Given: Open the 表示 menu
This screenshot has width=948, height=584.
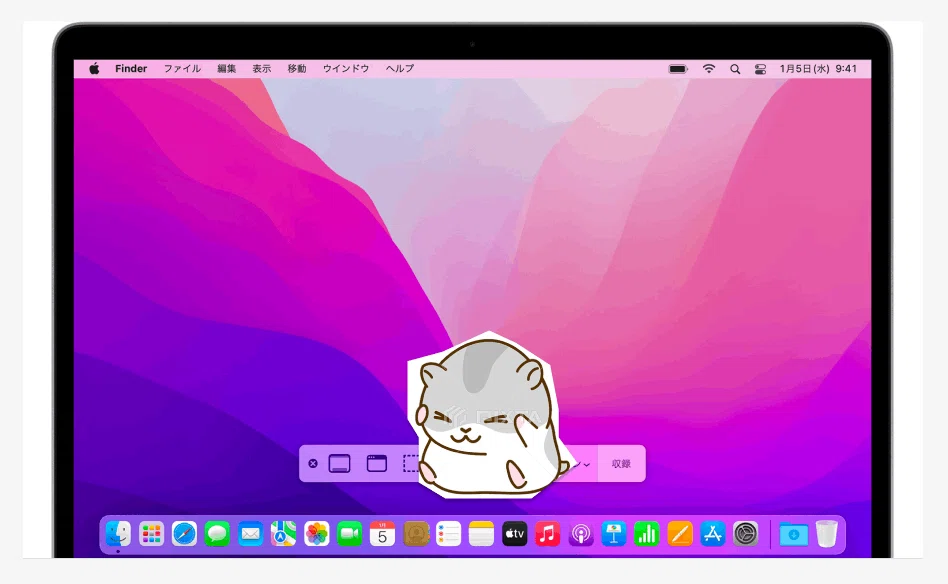Looking at the screenshot, I should click(x=262, y=69).
